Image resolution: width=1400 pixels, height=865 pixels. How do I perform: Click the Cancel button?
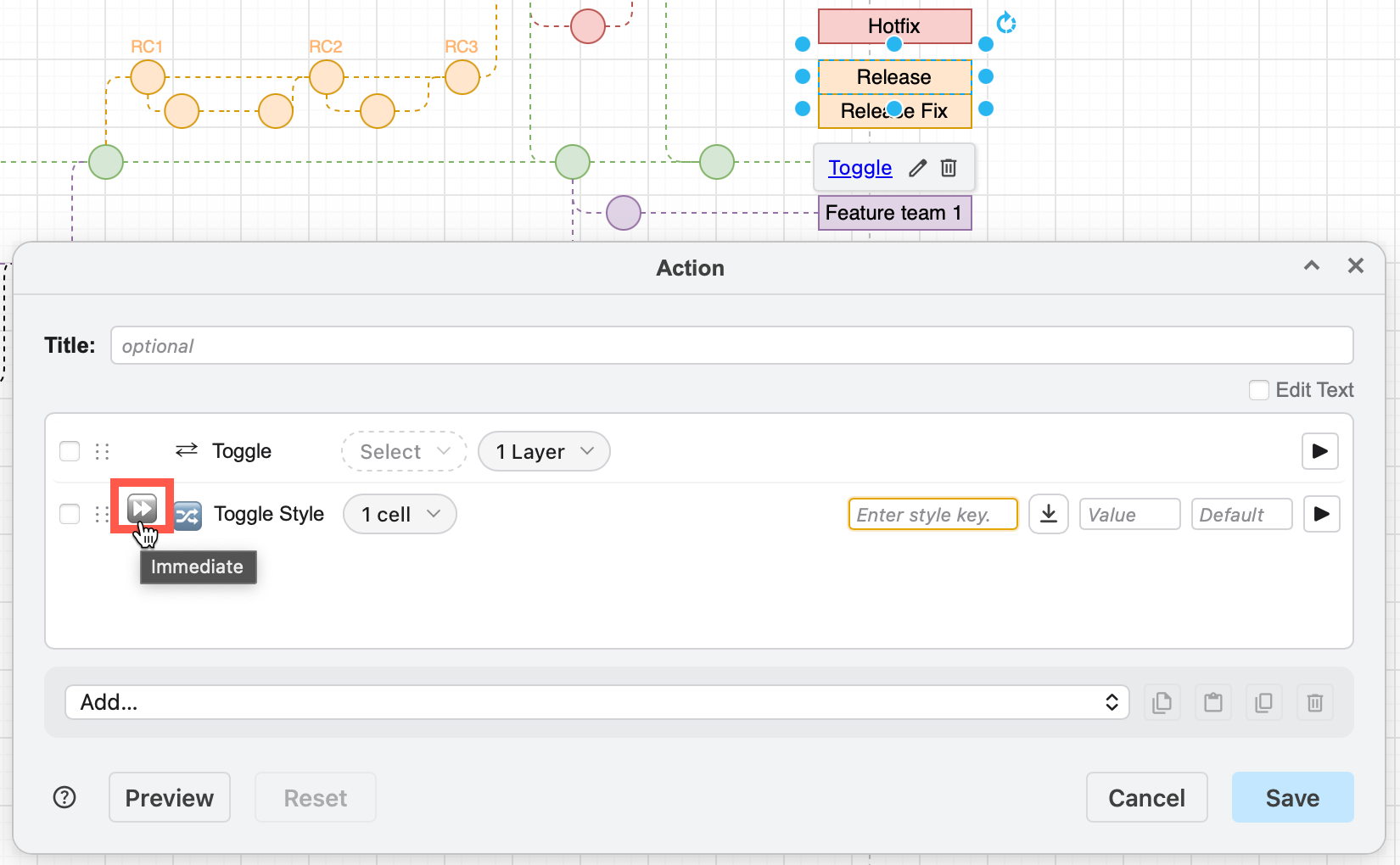pyautogui.click(x=1147, y=797)
